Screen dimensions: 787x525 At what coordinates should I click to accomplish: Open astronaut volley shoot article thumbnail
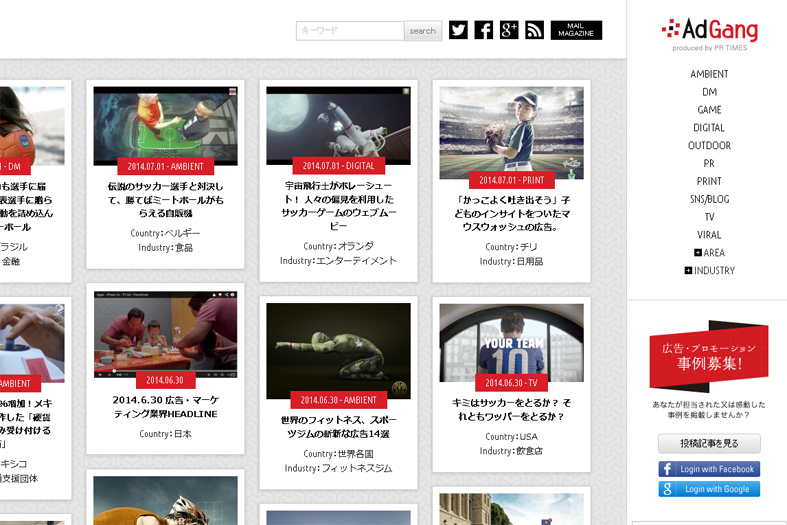[338, 125]
